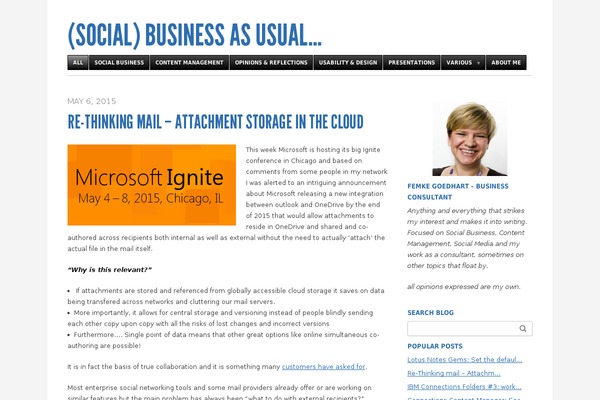
Task: Click the (Social) Business As Usual site title
Action: coord(195,35)
